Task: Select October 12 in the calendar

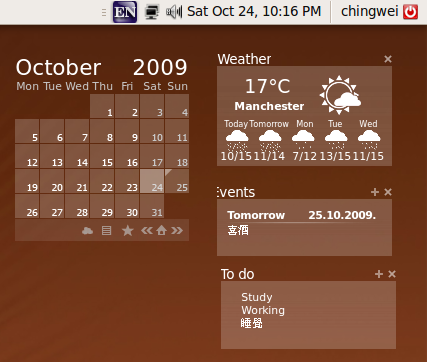Action: coord(27,156)
